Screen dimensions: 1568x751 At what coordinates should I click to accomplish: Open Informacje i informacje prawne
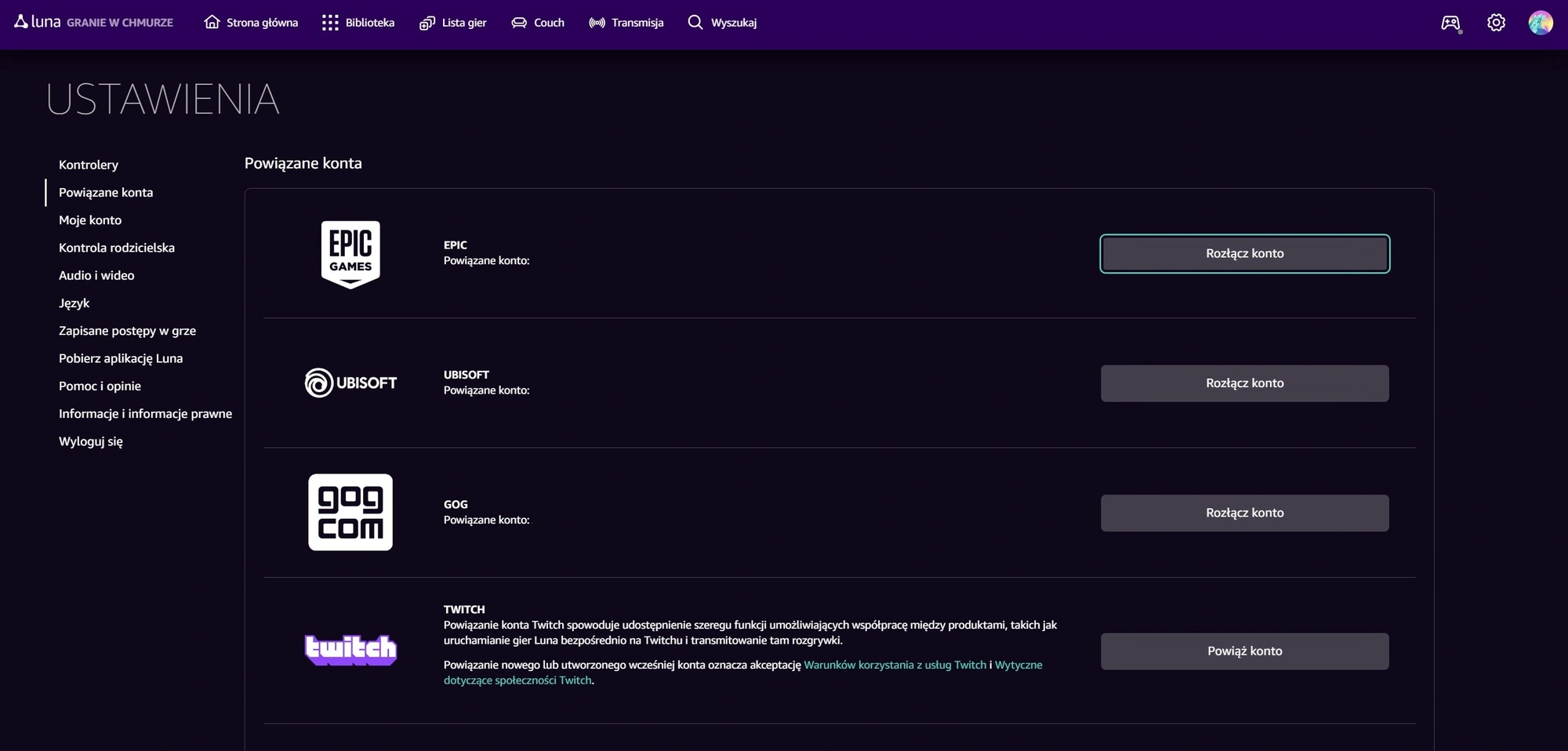(x=146, y=414)
